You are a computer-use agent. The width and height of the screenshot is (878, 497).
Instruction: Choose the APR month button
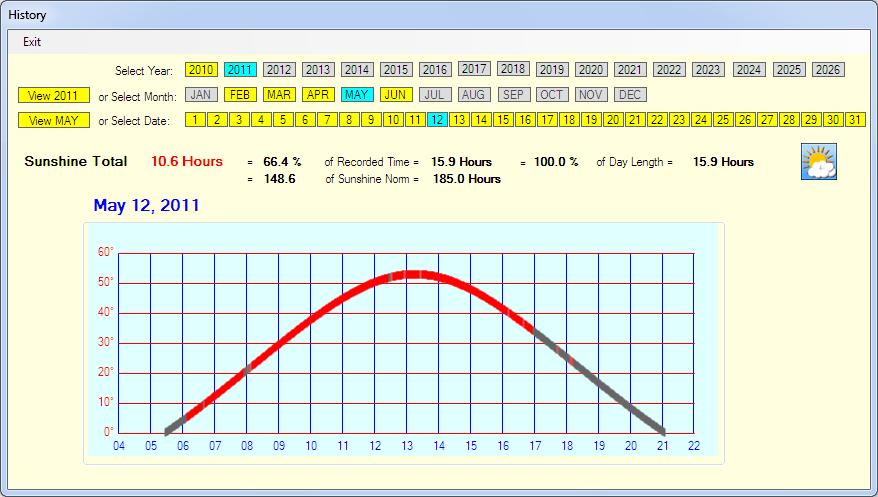[x=318, y=95]
